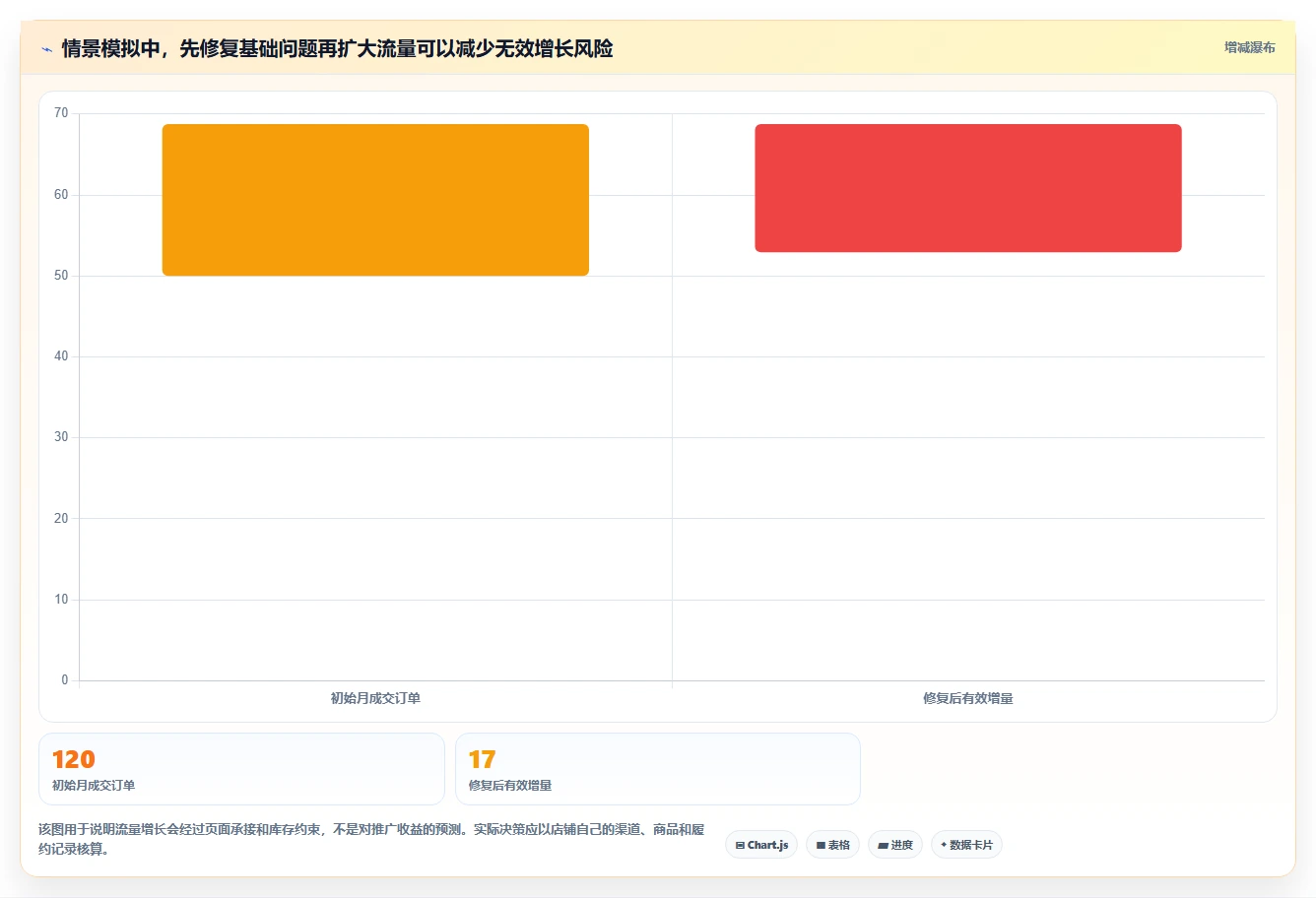Select the 进度 tag chip
This screenshot has height=898, width=1316.
[x=894, y=845]
